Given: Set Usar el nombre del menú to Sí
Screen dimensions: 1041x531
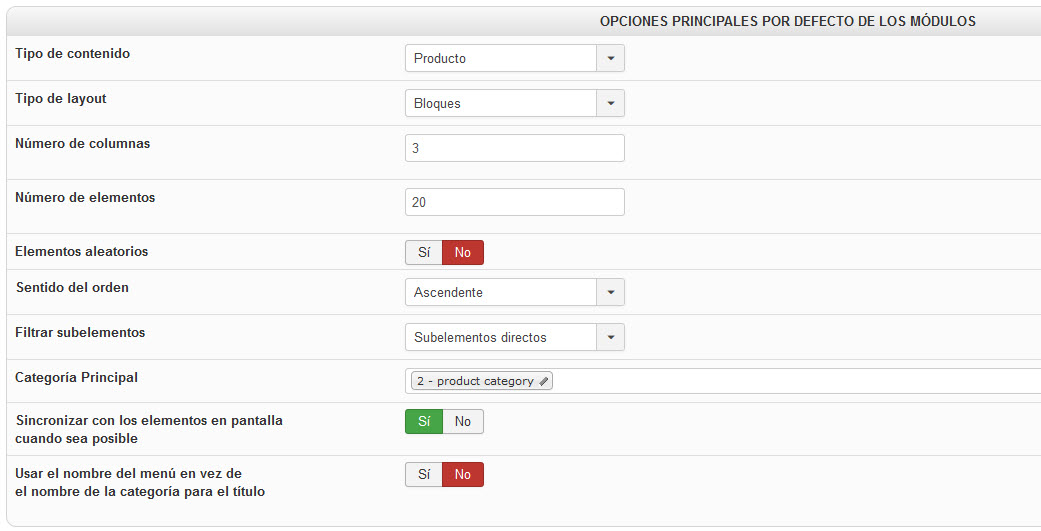Looking at the screenshot, I should click(424, 474).
